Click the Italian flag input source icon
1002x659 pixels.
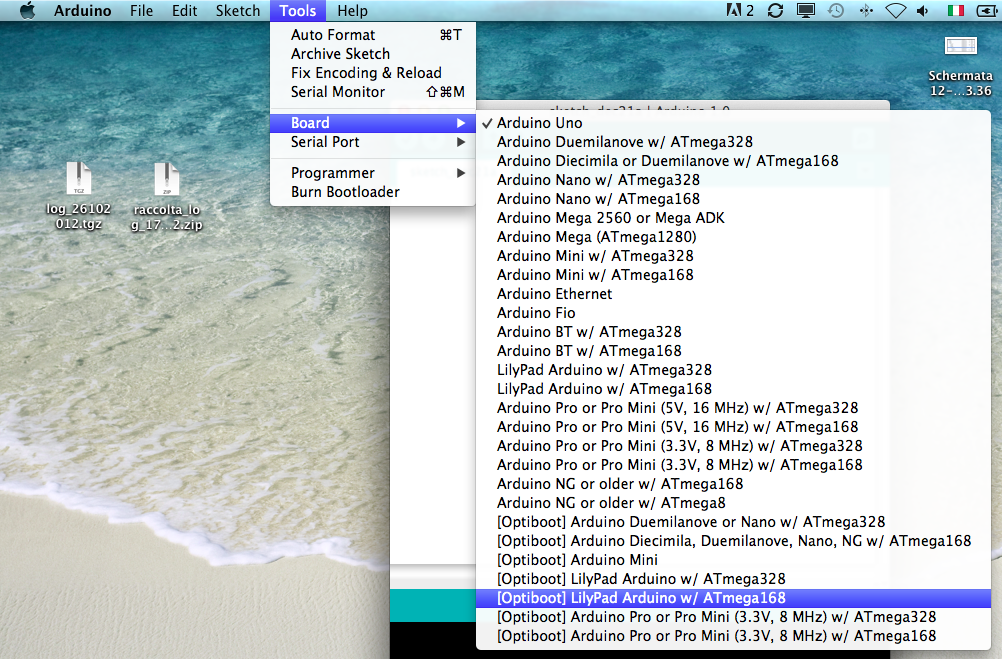tap(956, 11)
